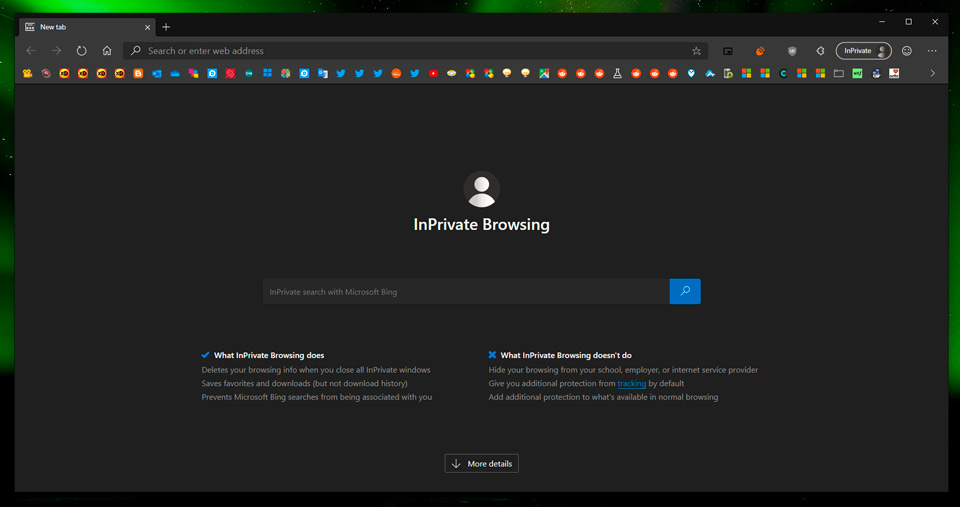Screen dimensions: 960x507
Task: Click the blue Bing search button
Action: (685, 291)
